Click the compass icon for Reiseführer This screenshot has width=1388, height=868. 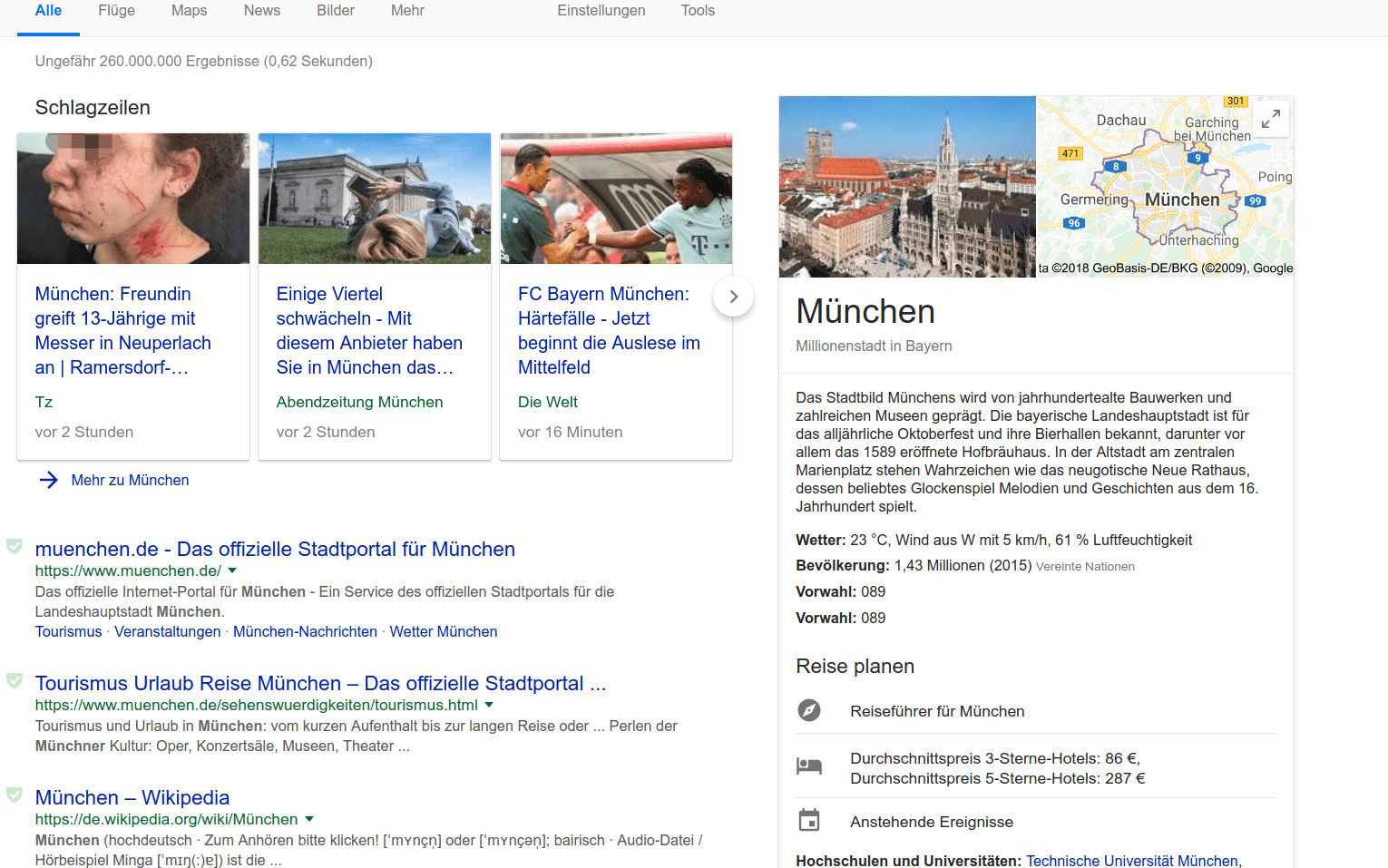tap(809, 710)
